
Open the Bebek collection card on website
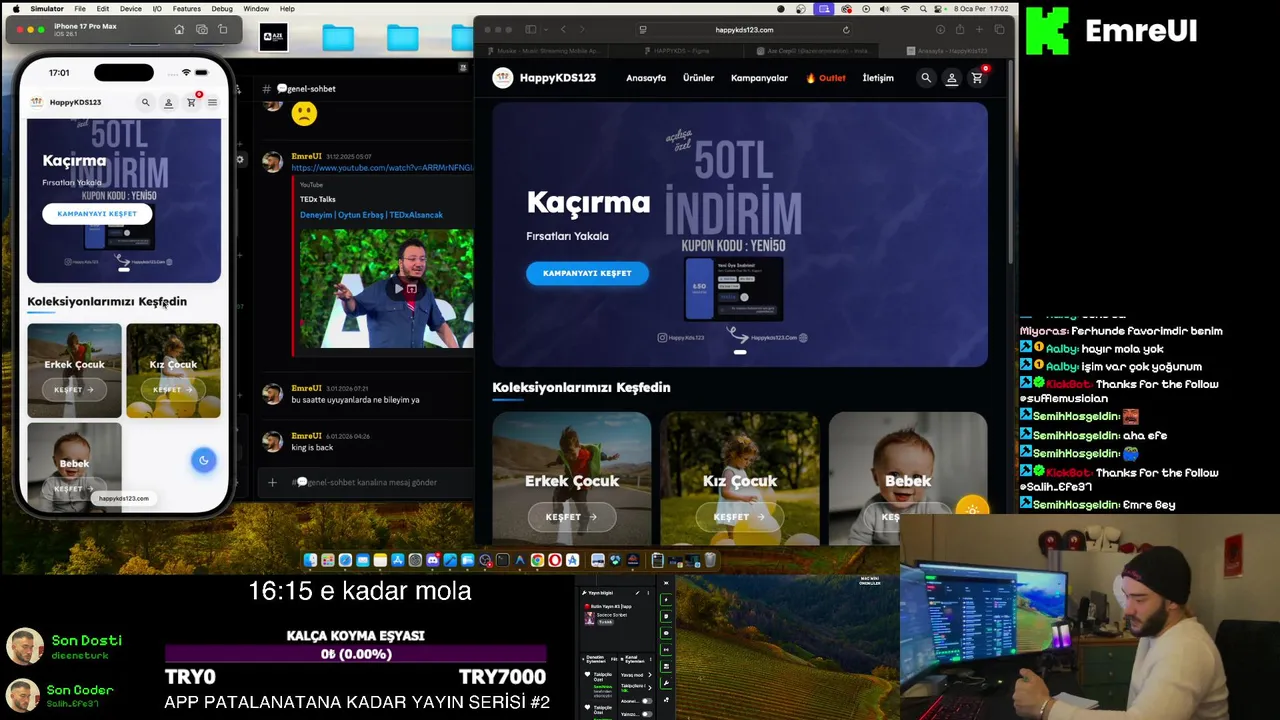click(x=907, y=478)
